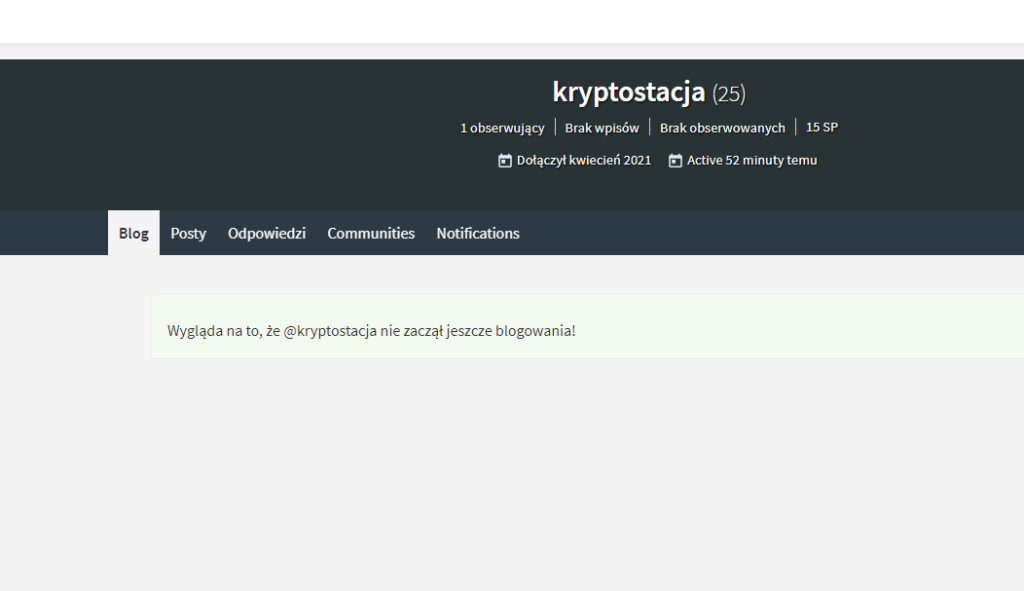1024x591 pixels.
Task: Open the 'Brak obserwowanych' following link
Action: pos(722,128)
